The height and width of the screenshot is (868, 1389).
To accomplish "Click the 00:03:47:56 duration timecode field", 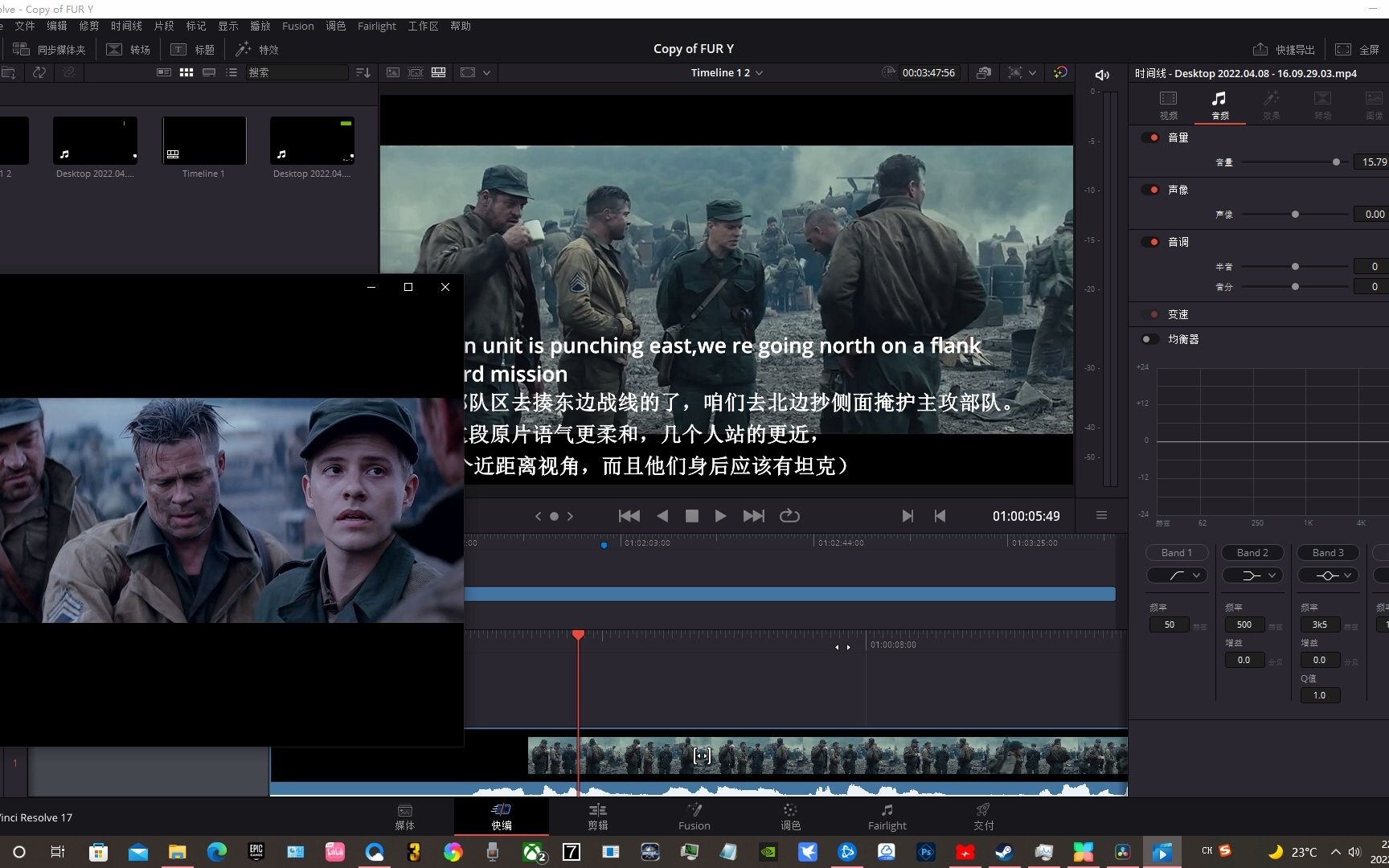I will 928,72.
